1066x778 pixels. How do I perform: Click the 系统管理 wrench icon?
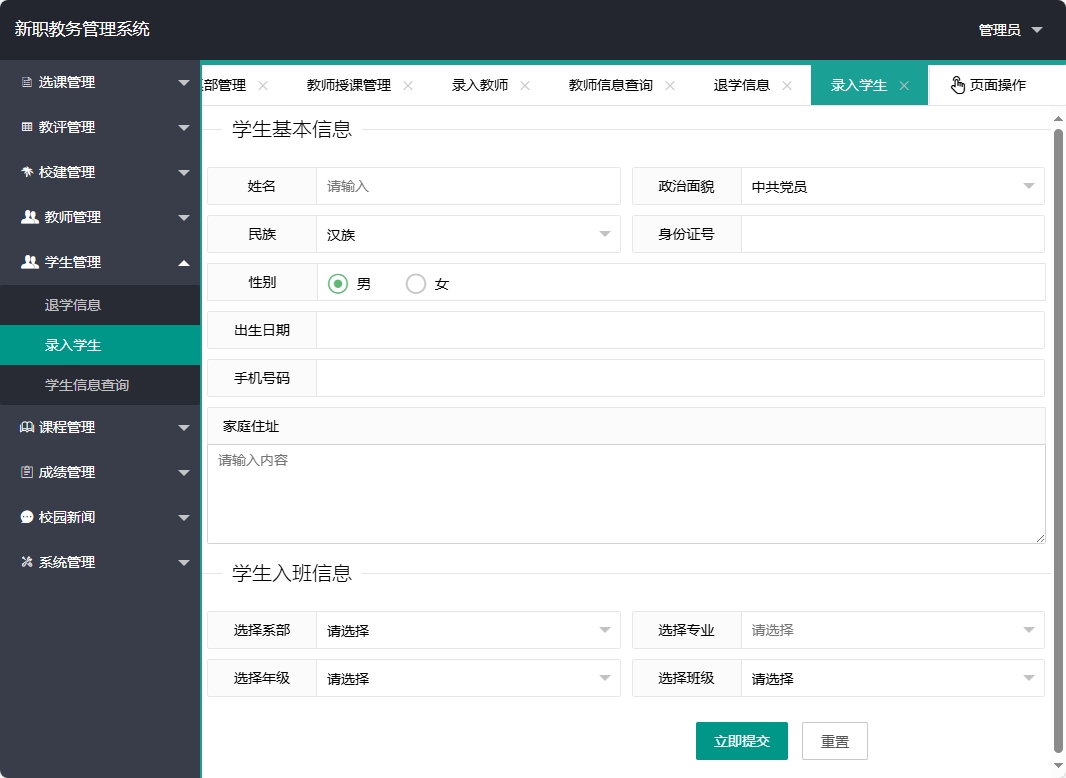point(29,562)
